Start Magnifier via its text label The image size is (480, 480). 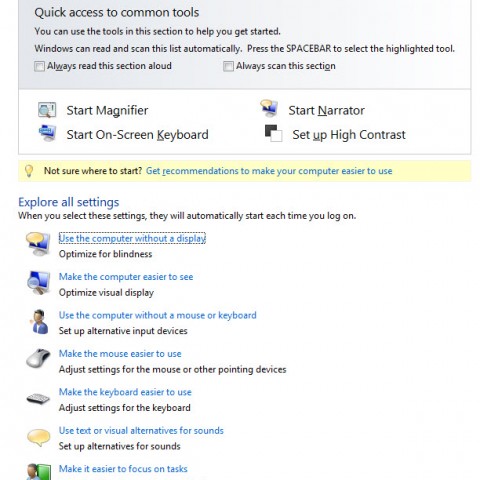(x=107, y=111)
